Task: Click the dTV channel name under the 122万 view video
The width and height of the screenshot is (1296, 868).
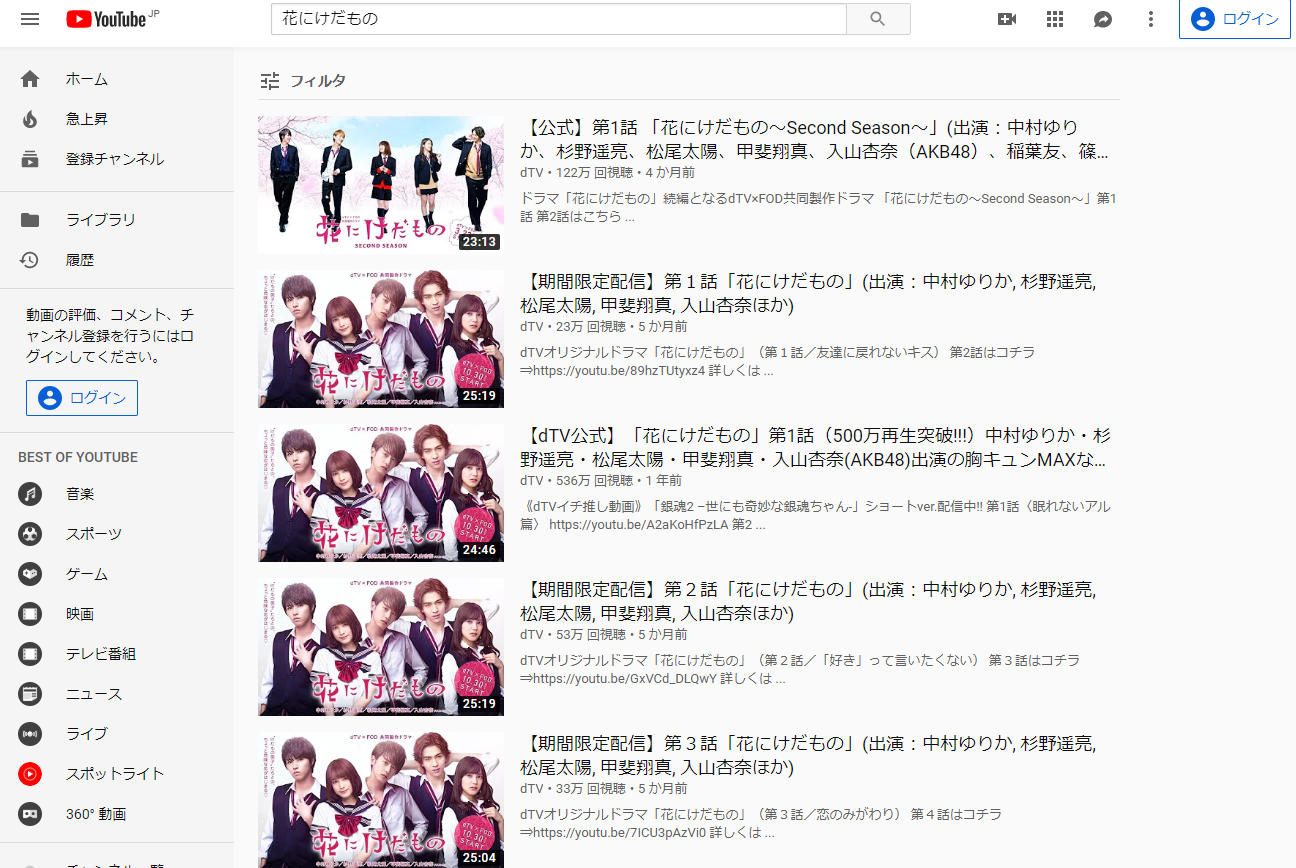Action: [x=531, y=173]
